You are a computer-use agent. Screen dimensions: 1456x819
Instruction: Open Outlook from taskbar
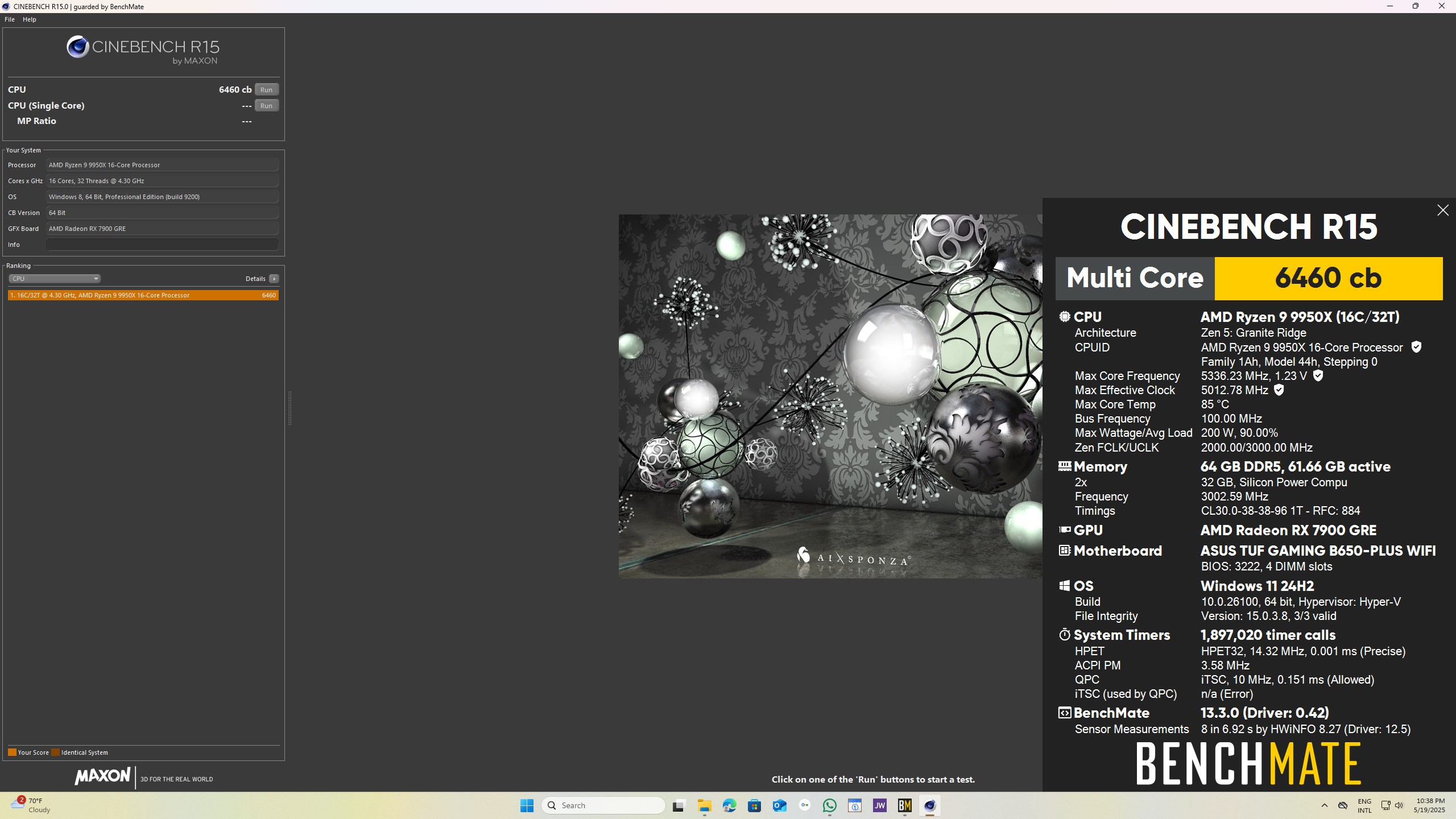coord(780,805)
